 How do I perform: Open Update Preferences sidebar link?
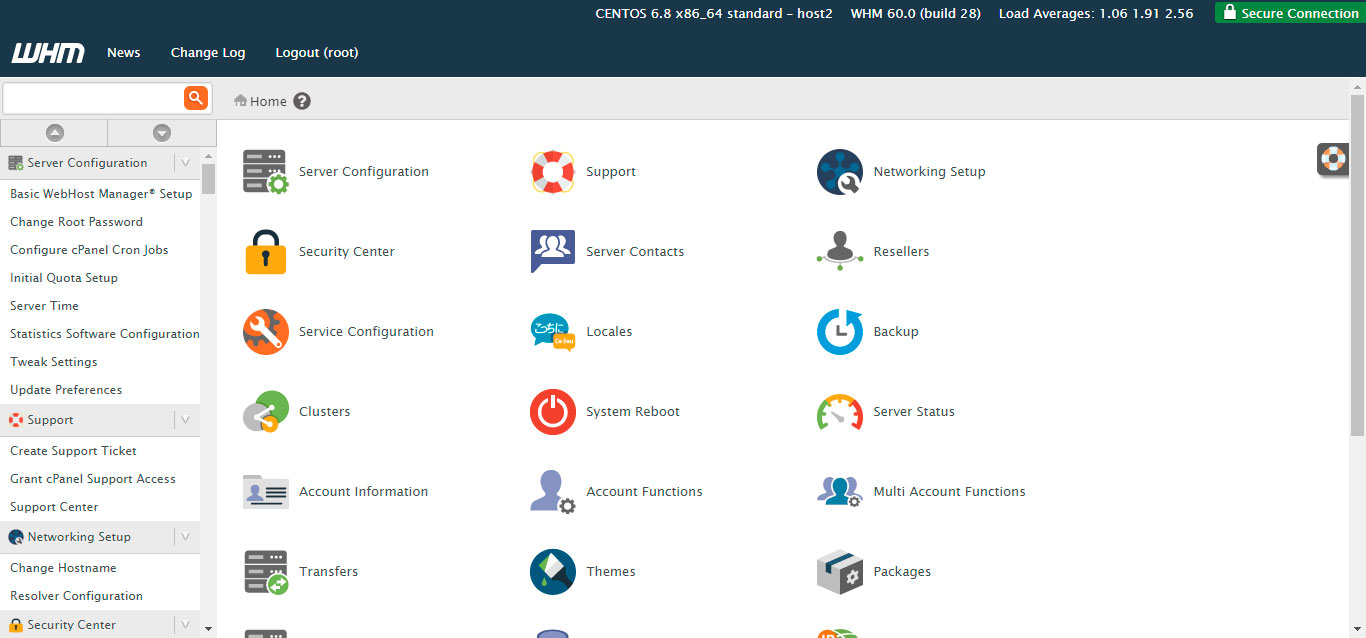click(66, 390)
